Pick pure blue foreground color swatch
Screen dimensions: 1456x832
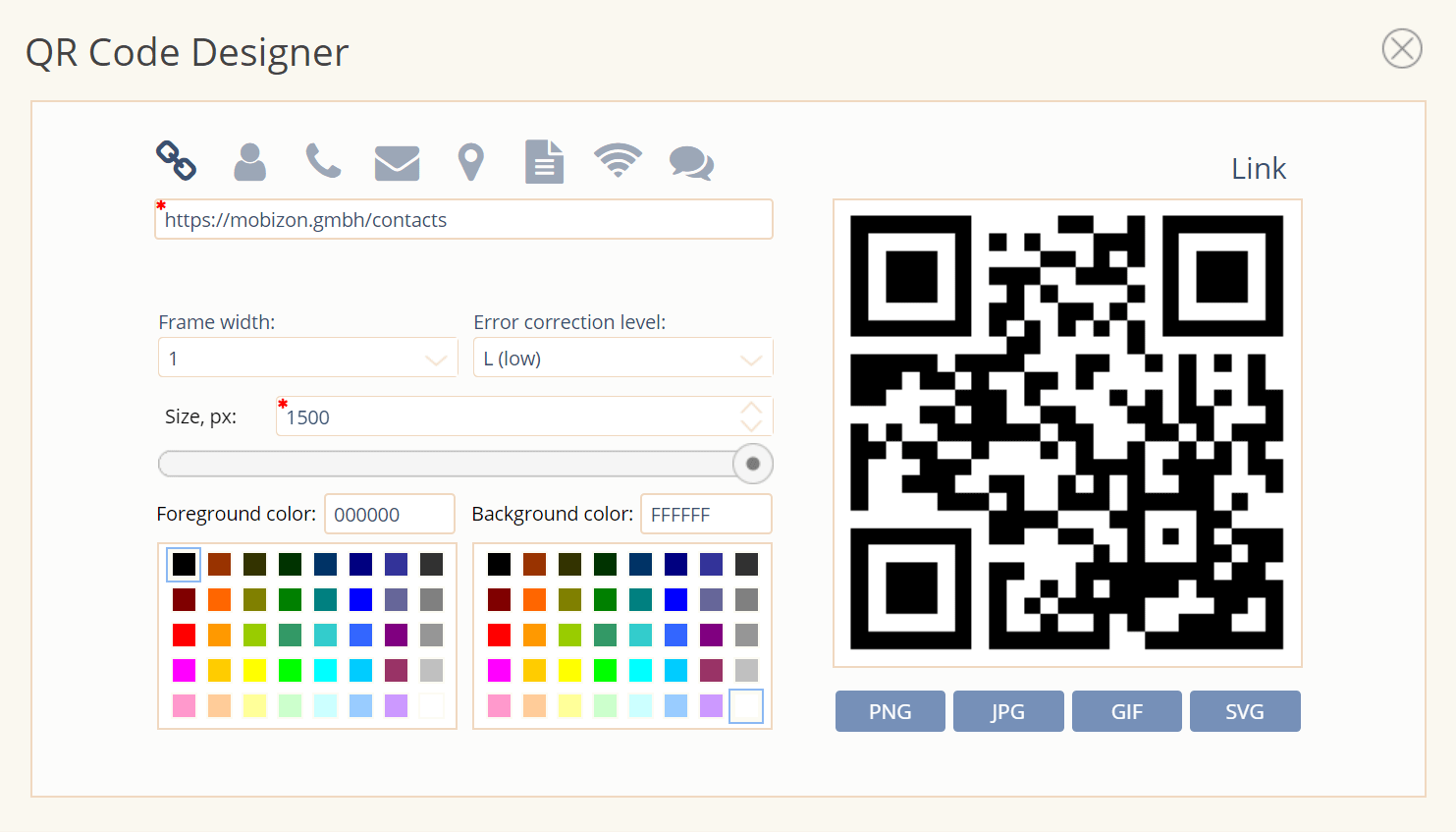coord(360,599)
